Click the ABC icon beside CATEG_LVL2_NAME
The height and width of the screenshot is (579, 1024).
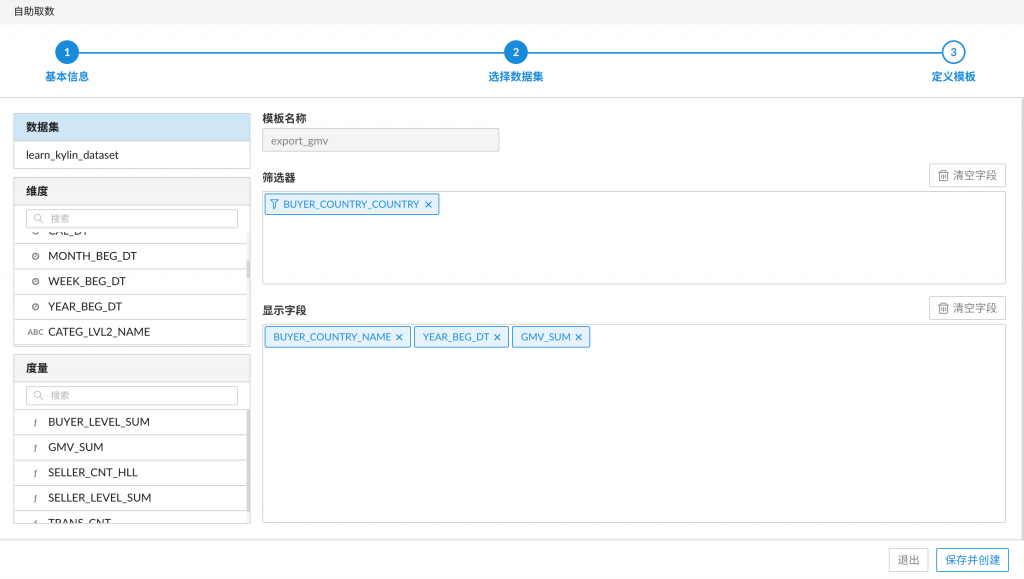[x=35, y=332]
